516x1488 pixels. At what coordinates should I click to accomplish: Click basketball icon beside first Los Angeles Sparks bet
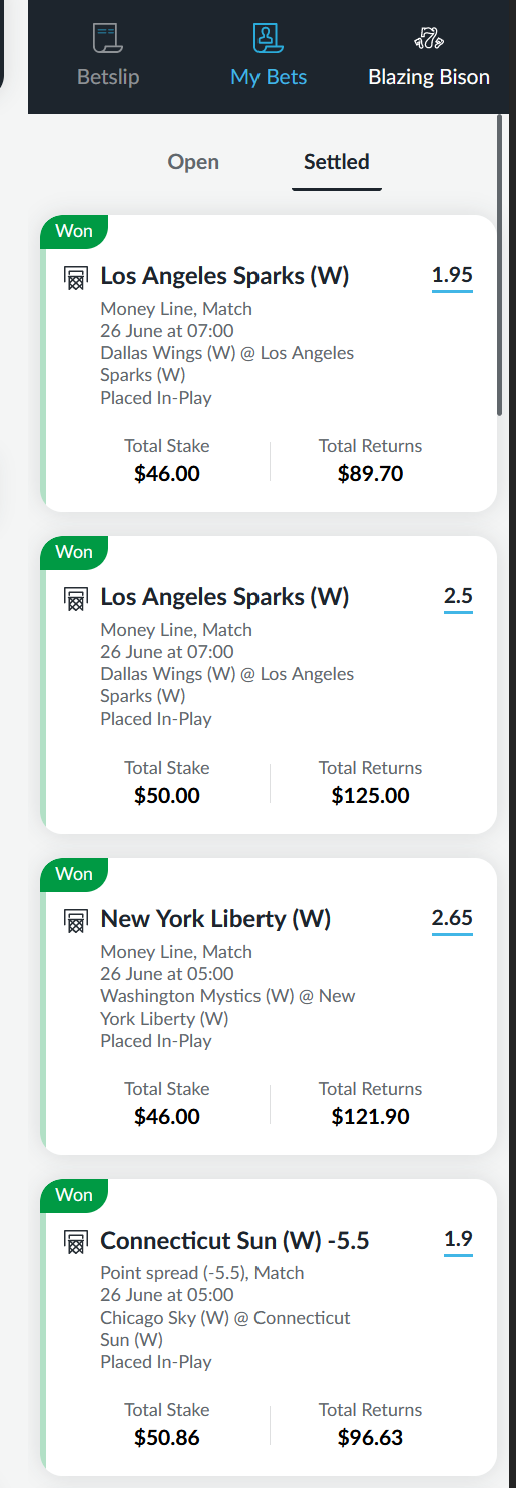(x=76, y=277)
